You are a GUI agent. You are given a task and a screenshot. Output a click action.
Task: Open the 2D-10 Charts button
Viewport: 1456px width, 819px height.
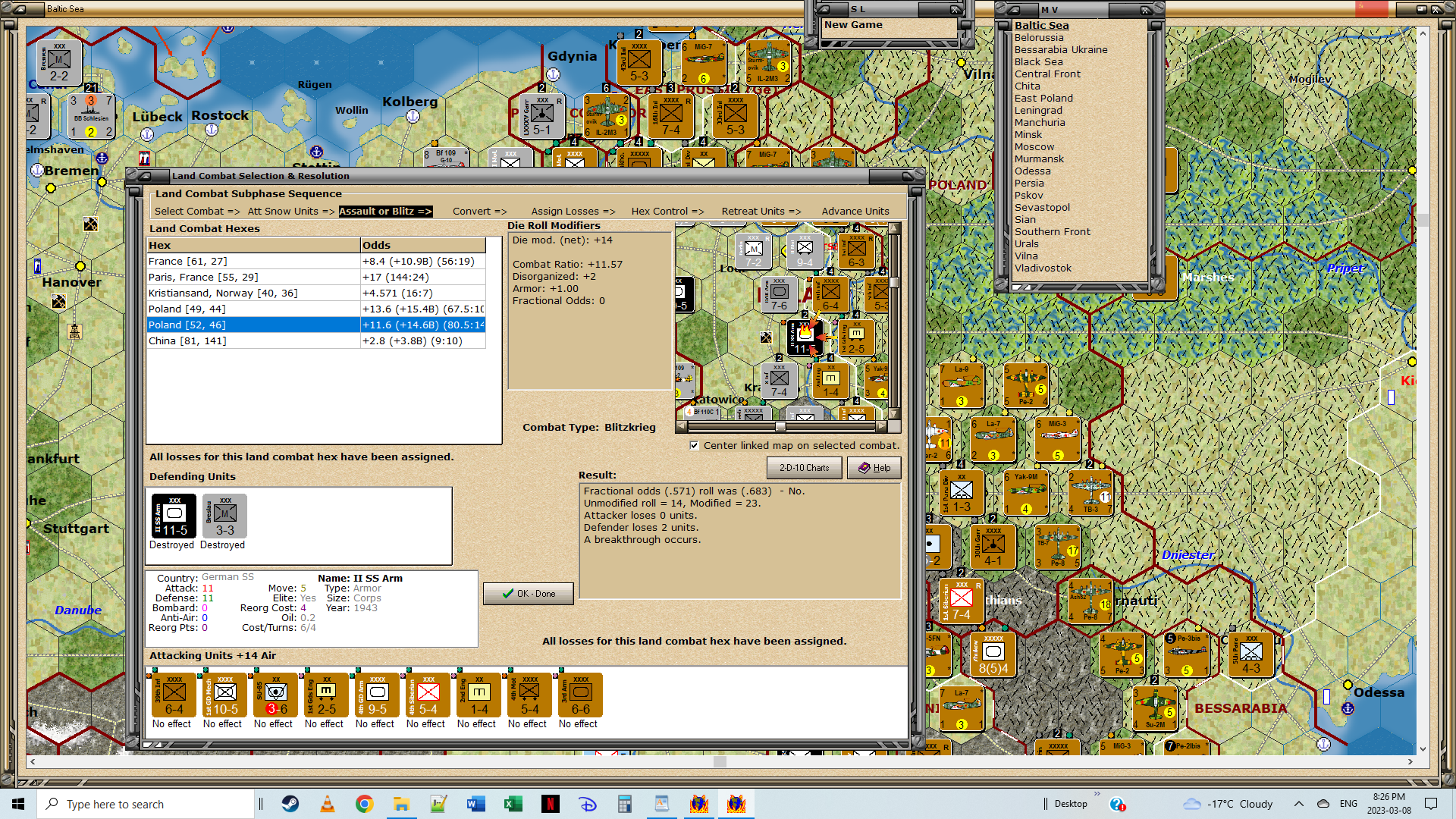(x=804, y=468)
